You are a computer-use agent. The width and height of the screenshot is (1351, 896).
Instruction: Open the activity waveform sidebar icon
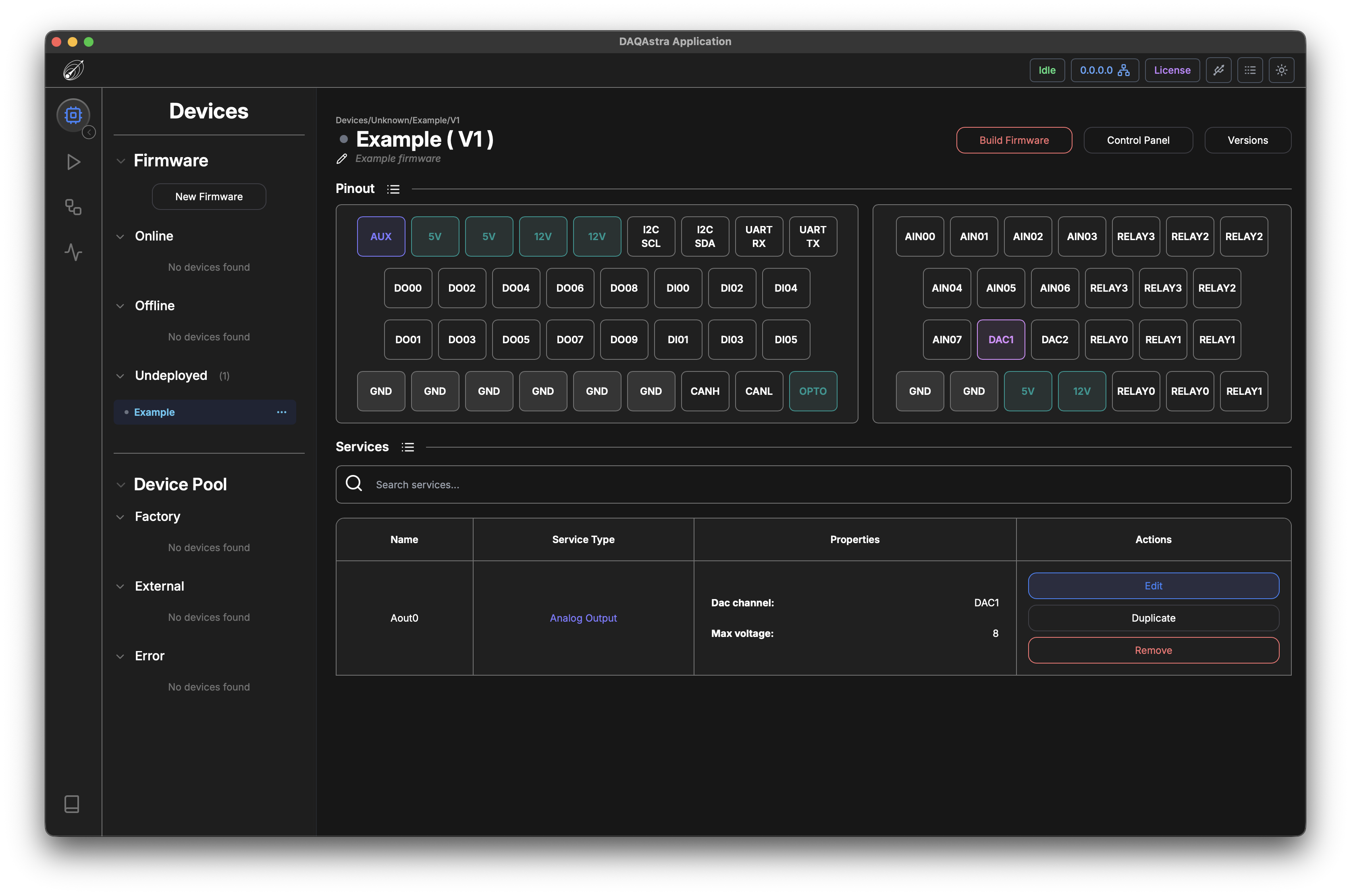pos(73,252)
